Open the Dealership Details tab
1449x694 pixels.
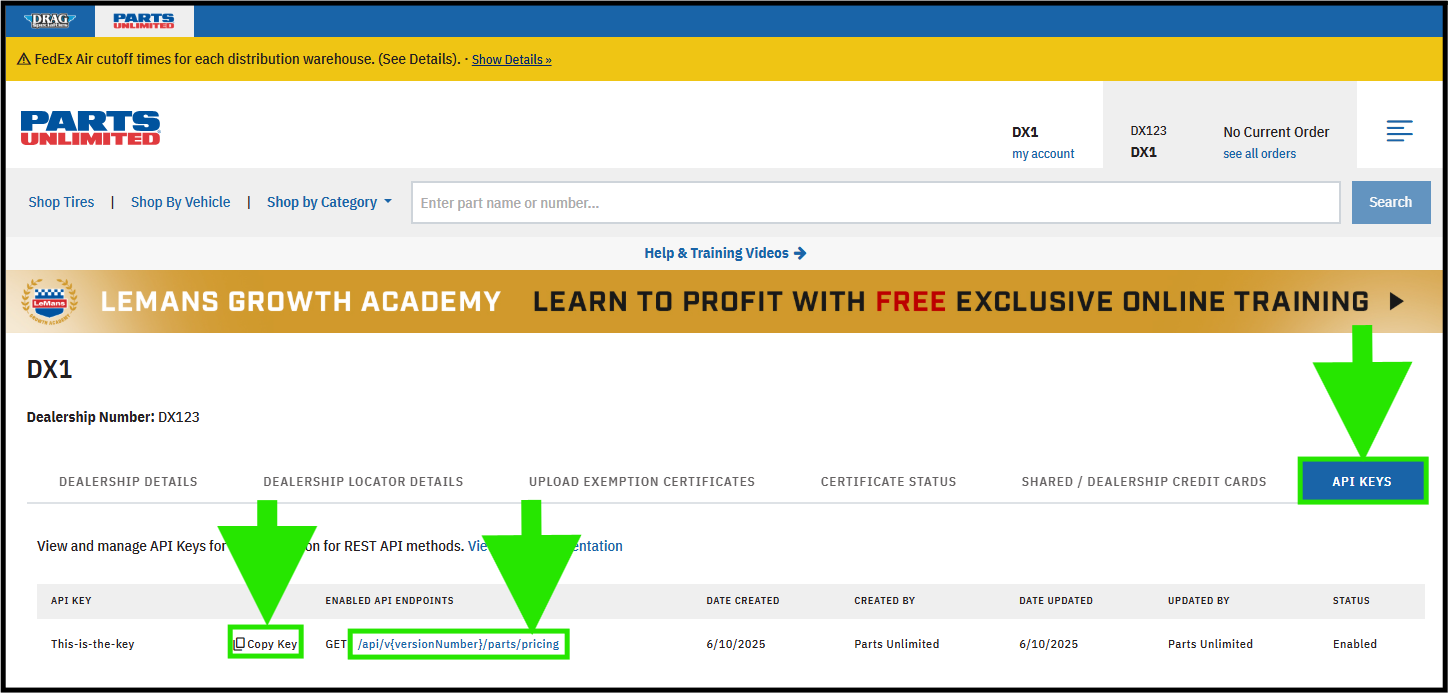point(128,482)
